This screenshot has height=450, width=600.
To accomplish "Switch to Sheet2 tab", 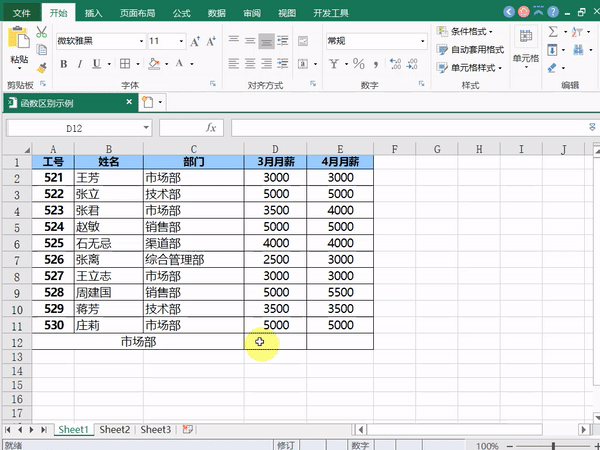I will coord(114,429).
